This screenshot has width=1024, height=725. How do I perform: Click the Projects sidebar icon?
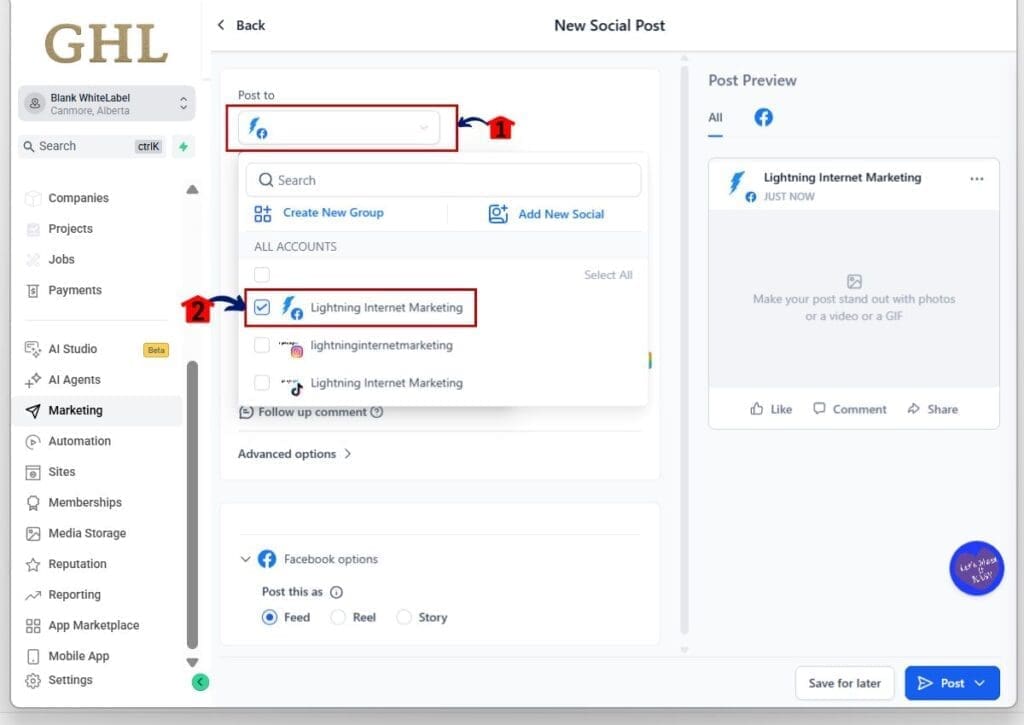(33, 229)
